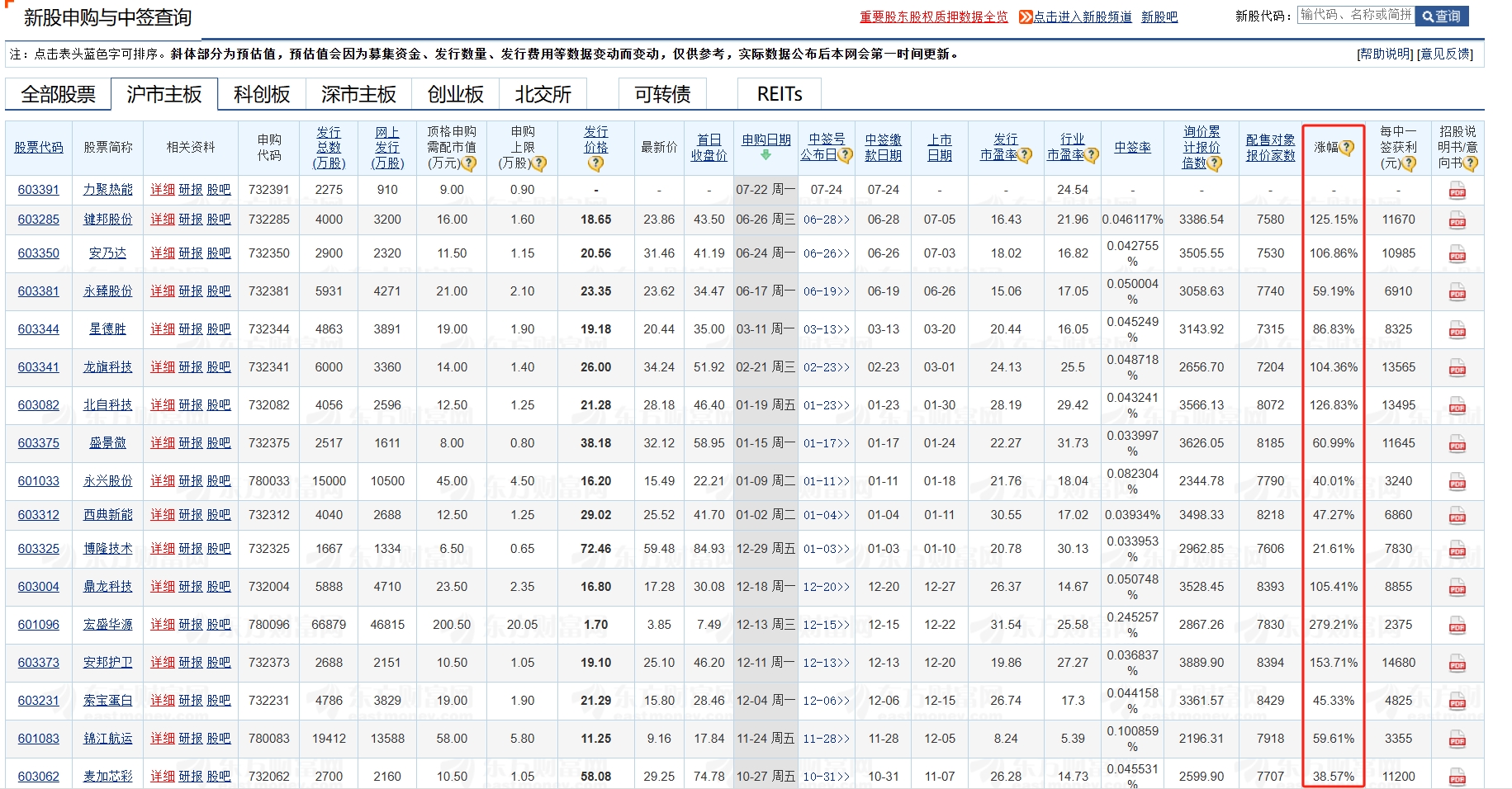This screenshot has width=1512, height=789.
Task: Click help icon beside 顶格申购需配市值 header
Action: [469, 163]
